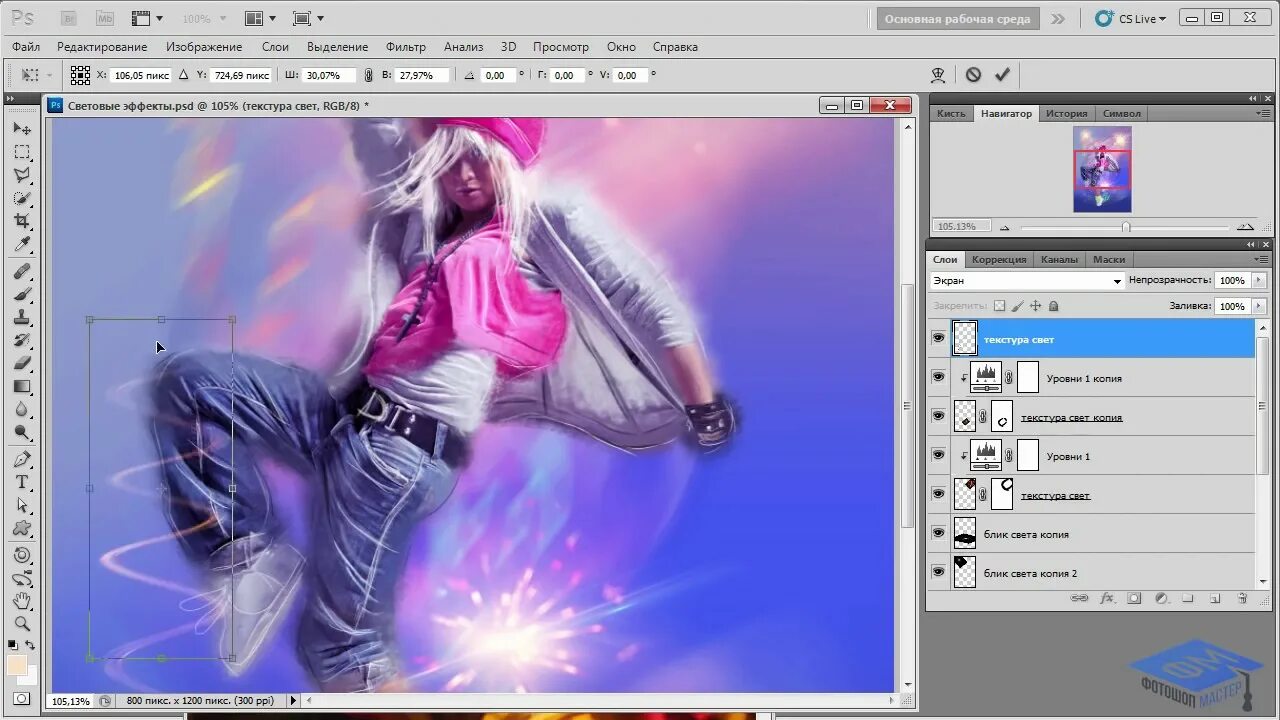This screenshot has height=720, width=1280.
Task: Switch to warp mode icon
Action: coord(938,75)
